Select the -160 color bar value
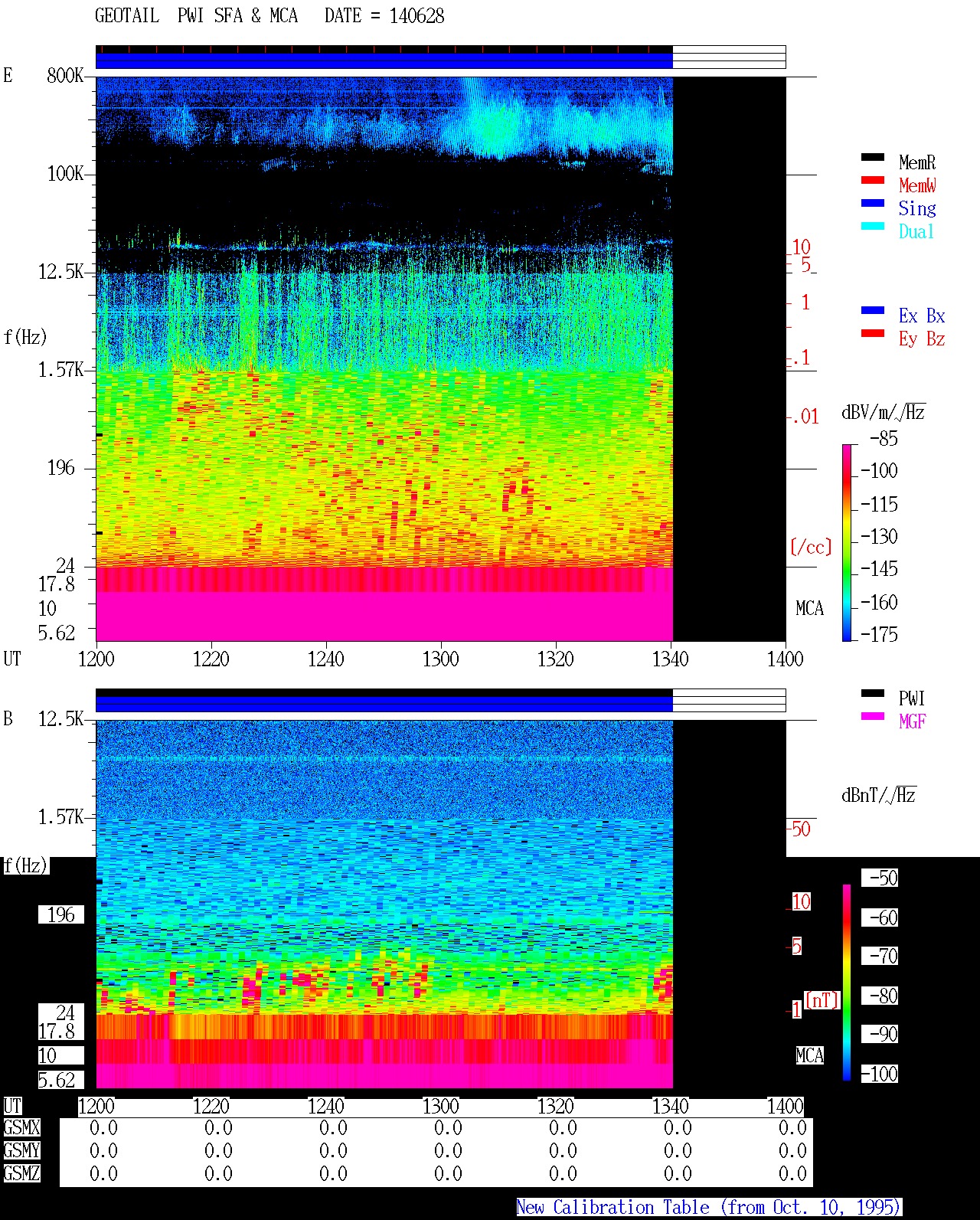Image resolution: width=980 pixels, height=1220 pixels. [879, 602]
